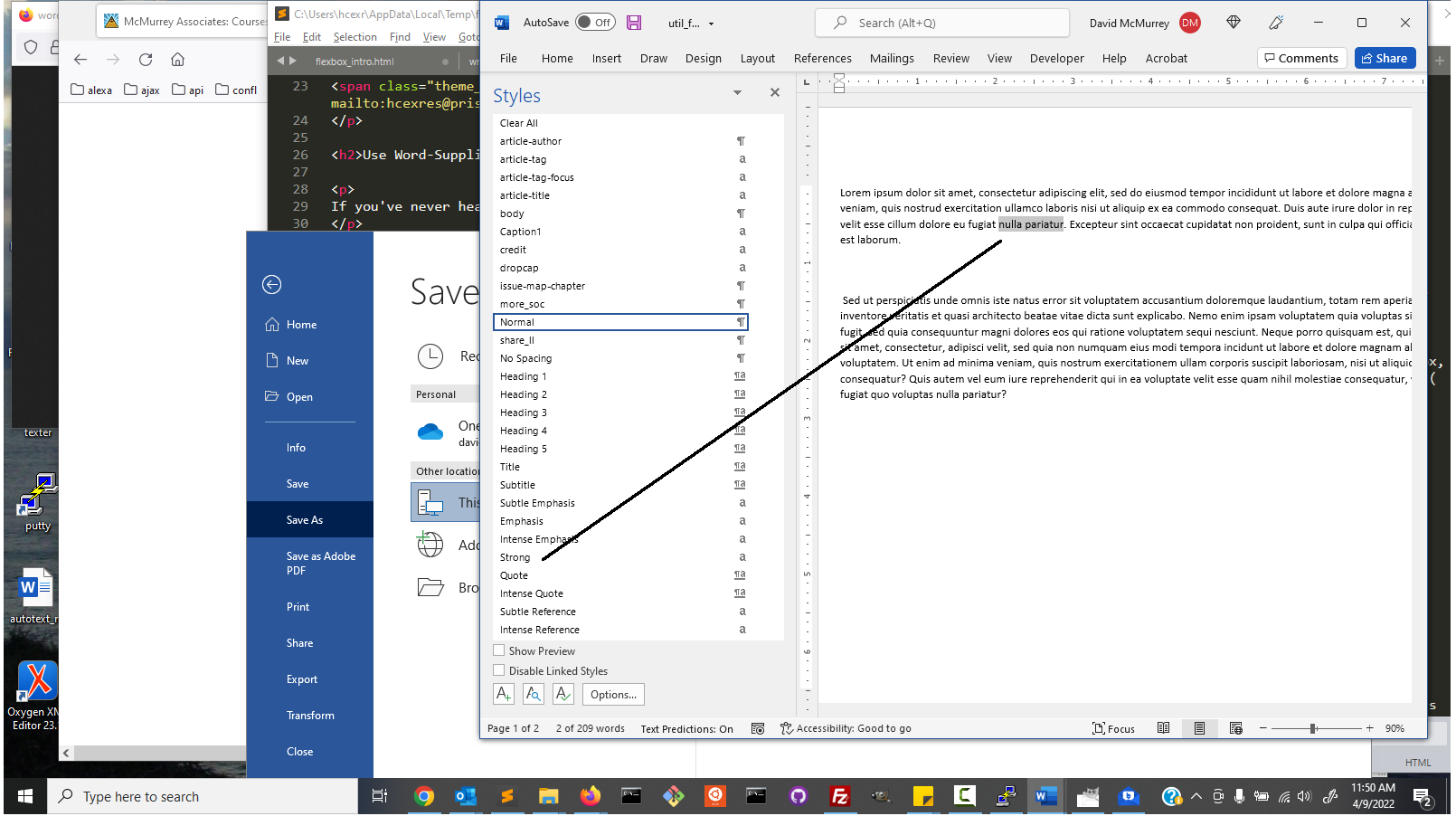Click the 90% zoom level
The height and width of the screenshot is (816, 1456).
point(1395,728)
